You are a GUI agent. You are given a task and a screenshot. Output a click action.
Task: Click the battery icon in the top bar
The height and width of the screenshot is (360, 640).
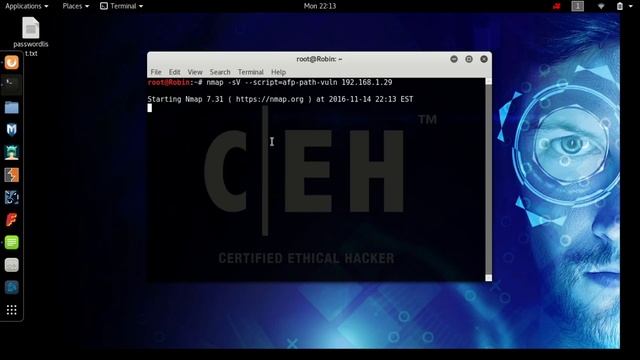(620, 6)
